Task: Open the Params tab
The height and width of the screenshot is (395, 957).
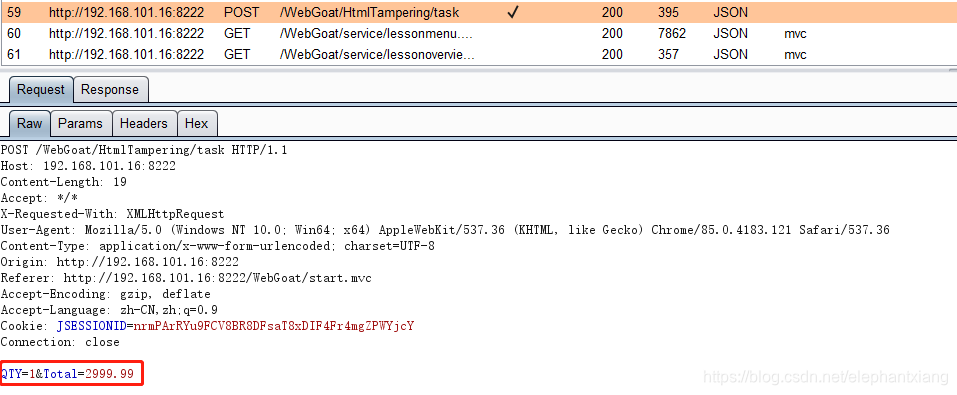Action: (80, 123)
